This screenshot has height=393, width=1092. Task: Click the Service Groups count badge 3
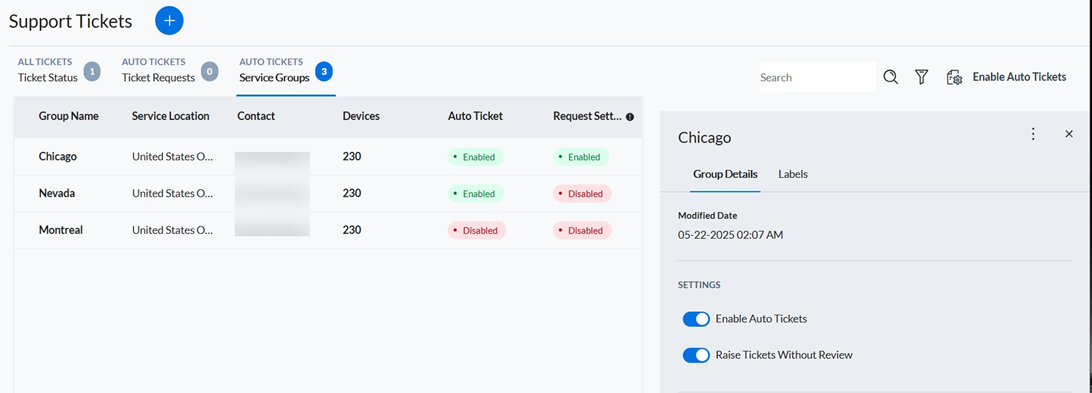[x=324, y=71]
